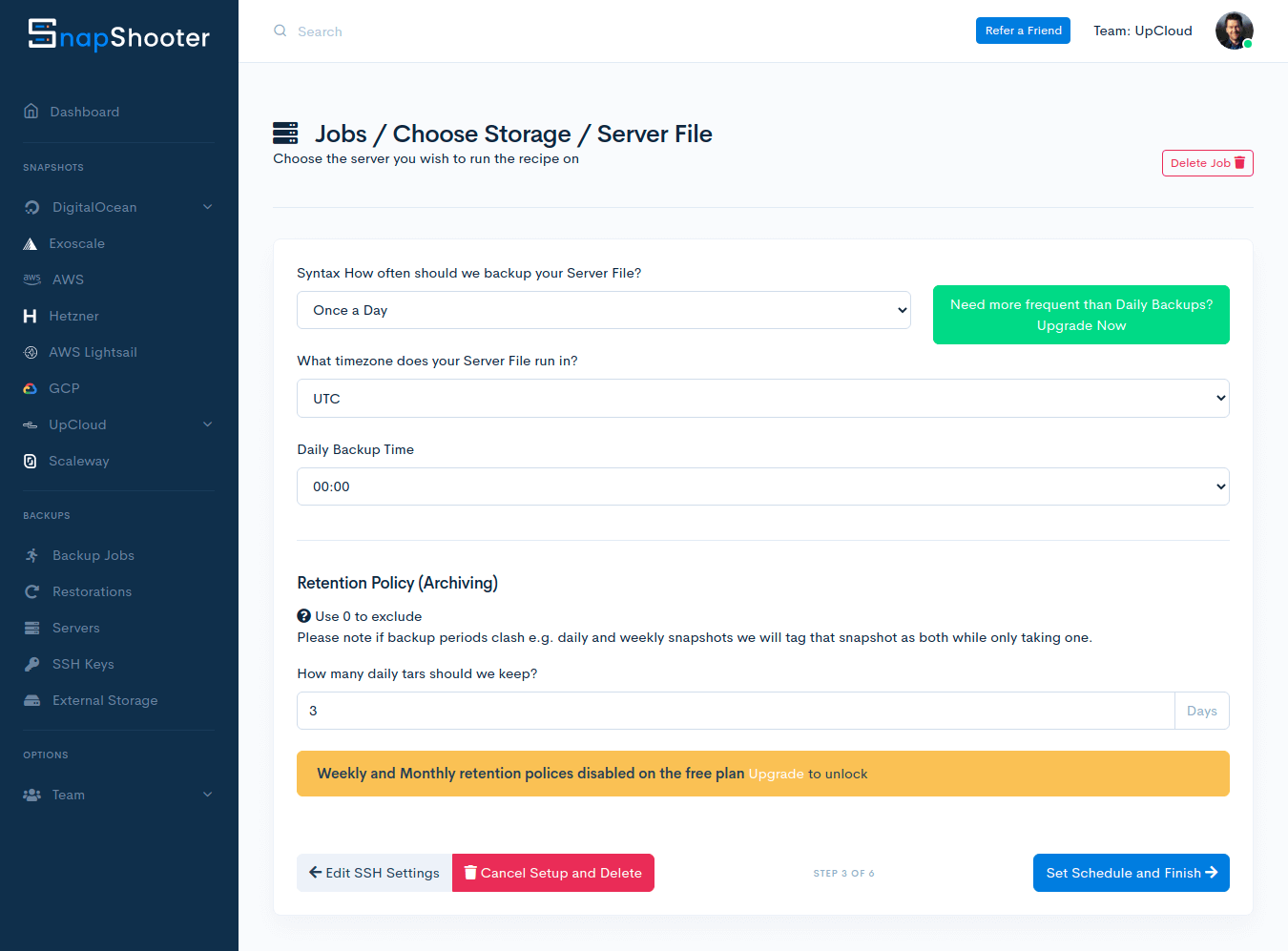Image resolution: width=1288 pixels, height=951 pixels.
Task: Open the UTC timezone dropdown
Action: [x=762, y=399]
